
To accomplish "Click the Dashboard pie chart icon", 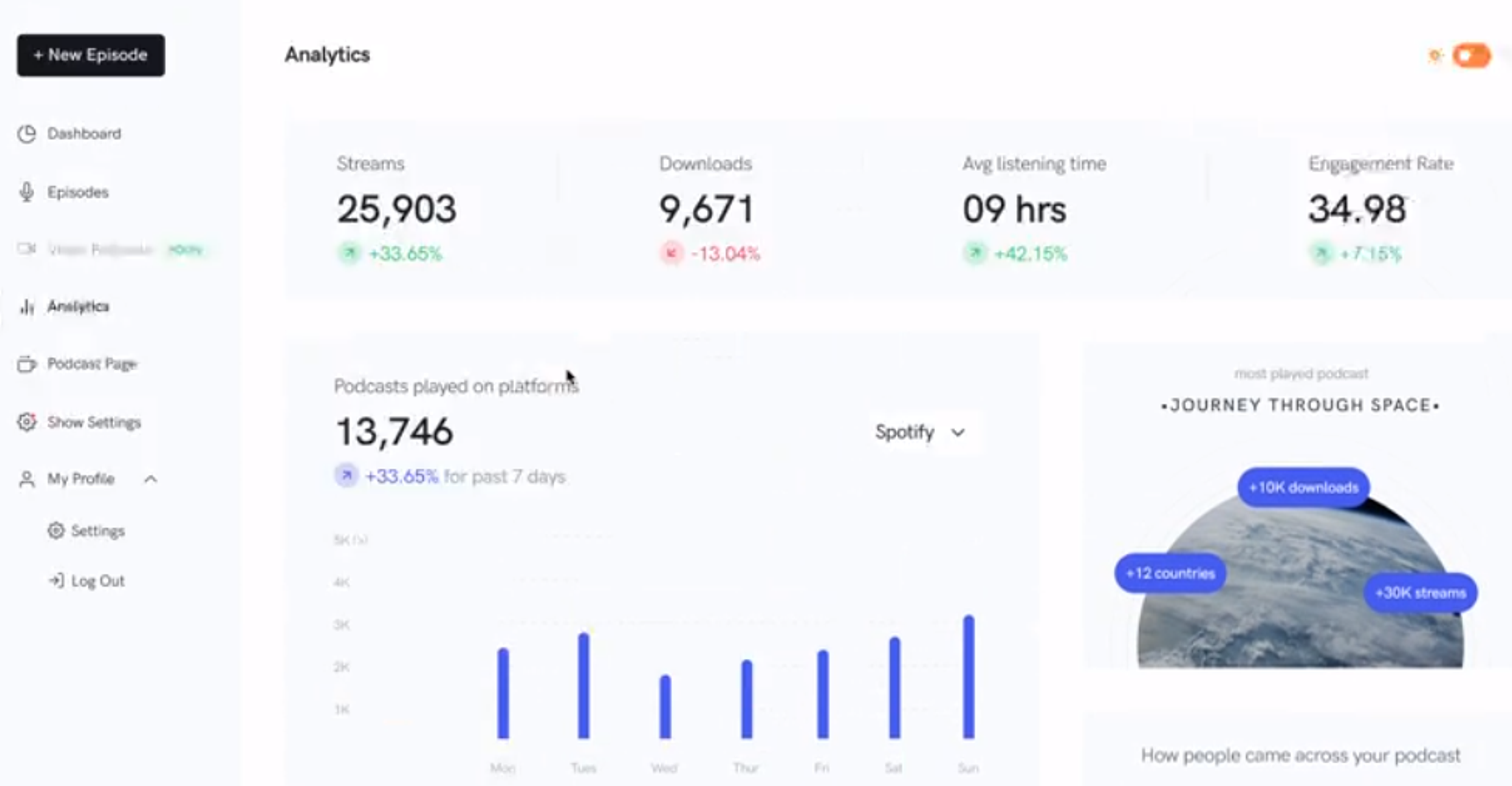I will point(26,134).
